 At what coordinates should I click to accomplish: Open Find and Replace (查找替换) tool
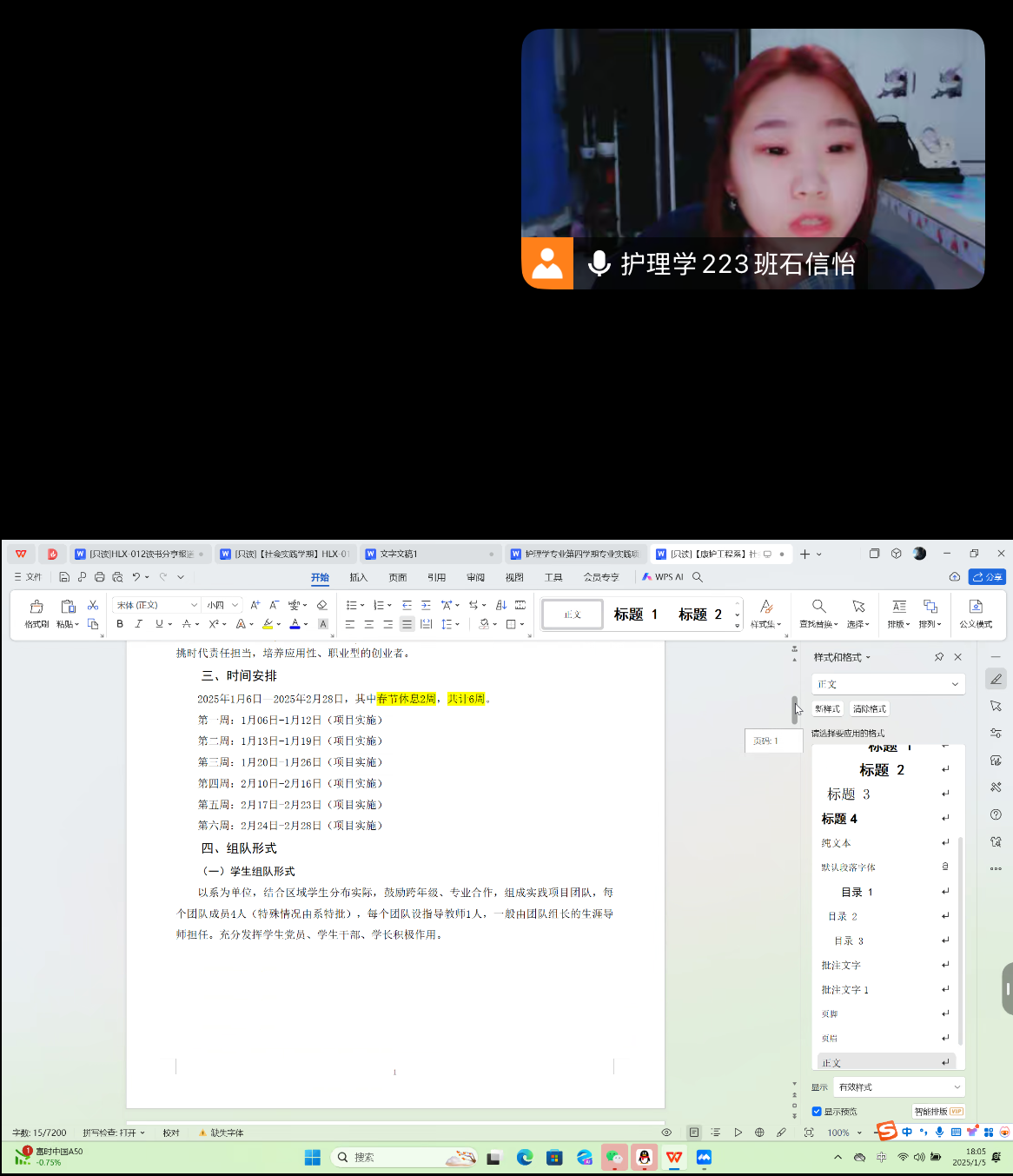tap(818, 612)
